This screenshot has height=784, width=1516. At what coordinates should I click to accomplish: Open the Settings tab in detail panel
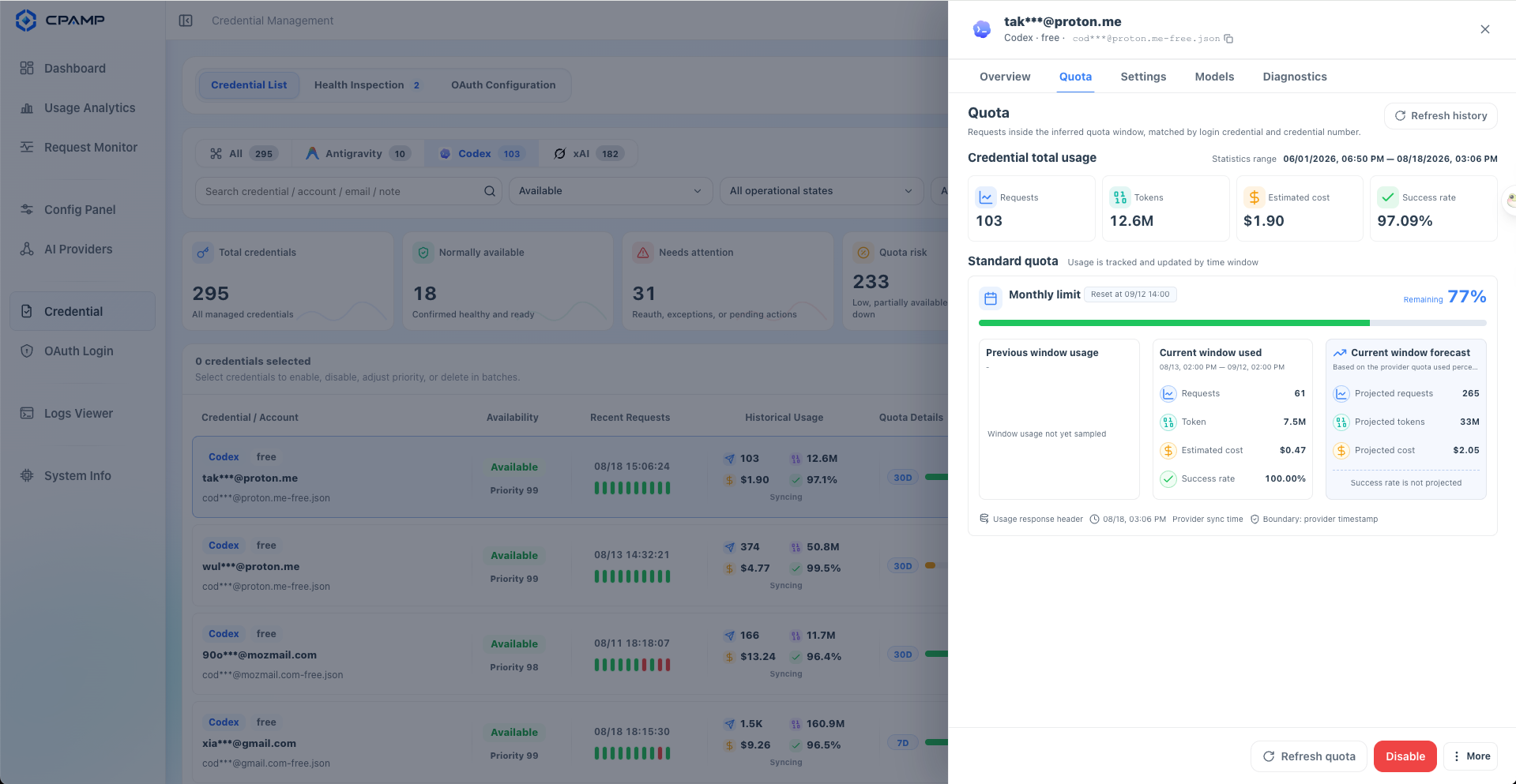(x=1143, y=77)
